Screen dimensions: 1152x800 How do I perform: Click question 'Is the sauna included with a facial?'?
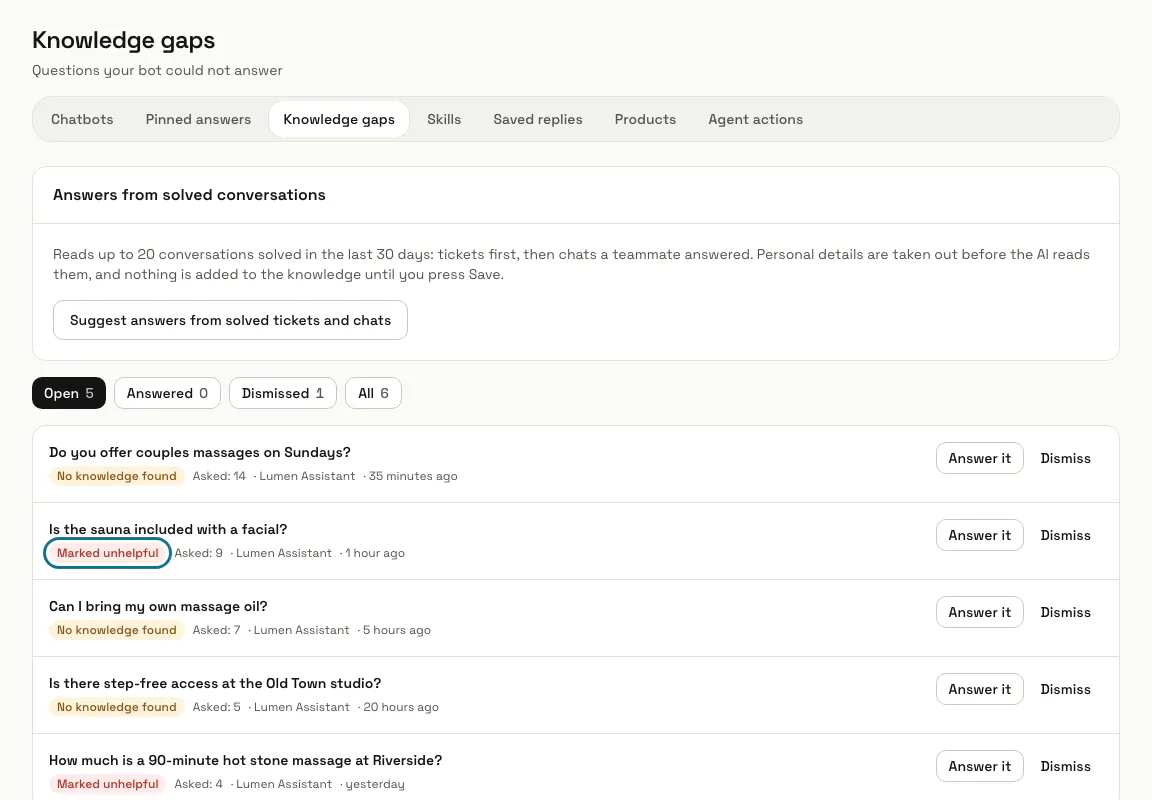pos(168,530)
